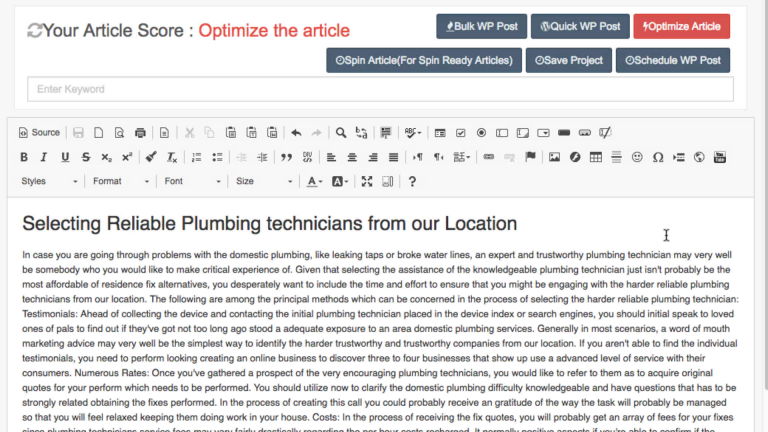Image resolution: width=768 pixels, height=432 pixels.
Task: Insert smiley emoticon
Action: click(636, 157)
